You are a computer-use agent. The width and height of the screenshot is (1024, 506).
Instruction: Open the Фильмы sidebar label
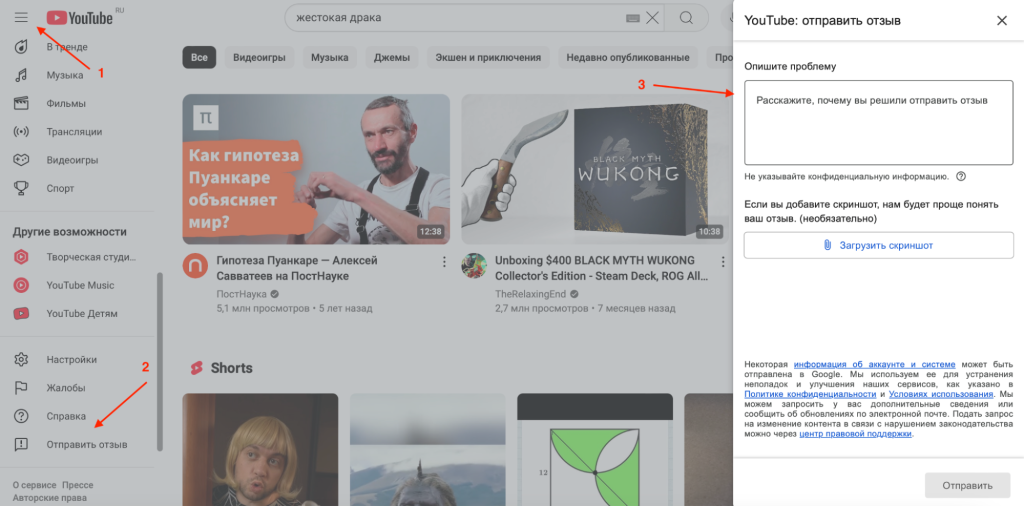(66, 103)
